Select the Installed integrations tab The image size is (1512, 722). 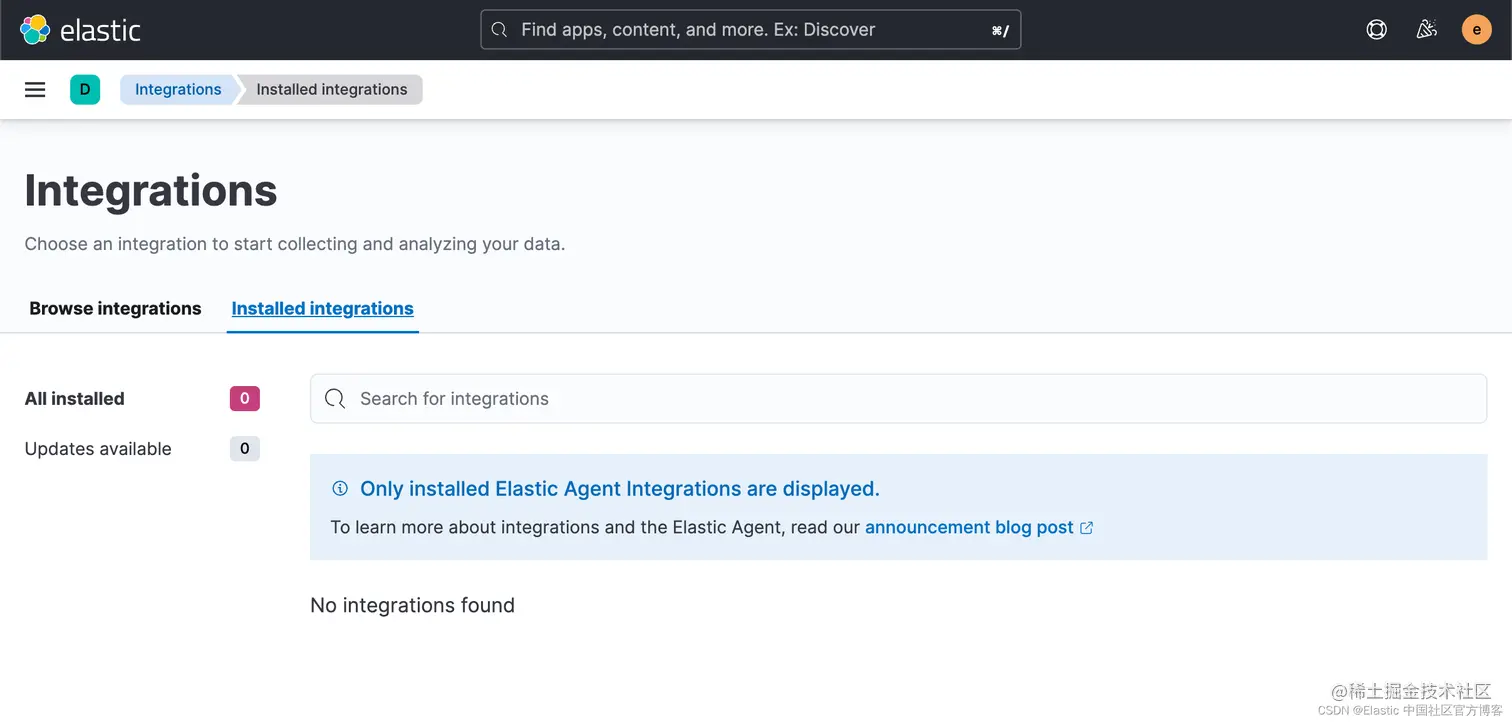coord(322,309)
